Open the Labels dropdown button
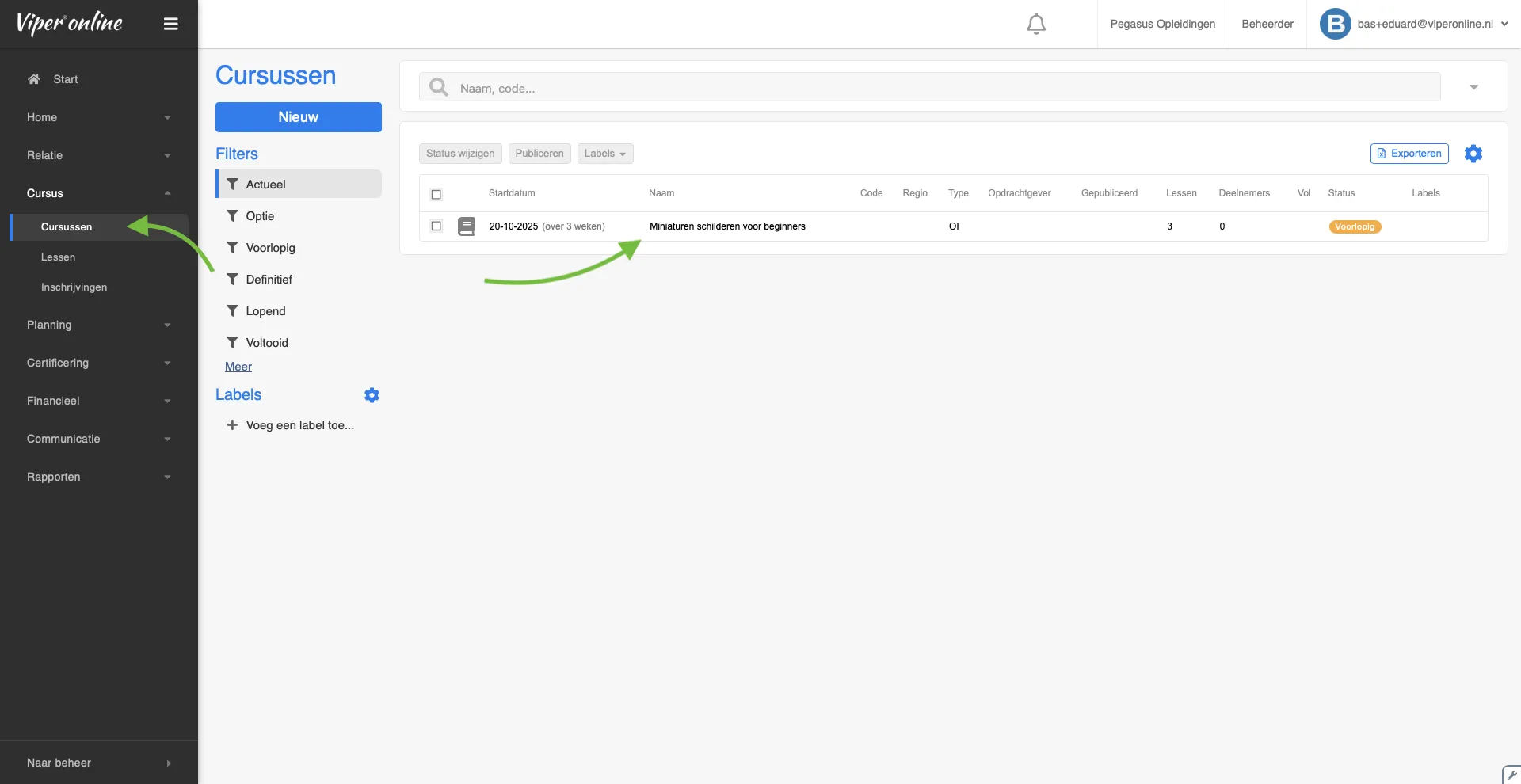The height and width of the screenshot is (784, 1521). click(x=604, y=154)
